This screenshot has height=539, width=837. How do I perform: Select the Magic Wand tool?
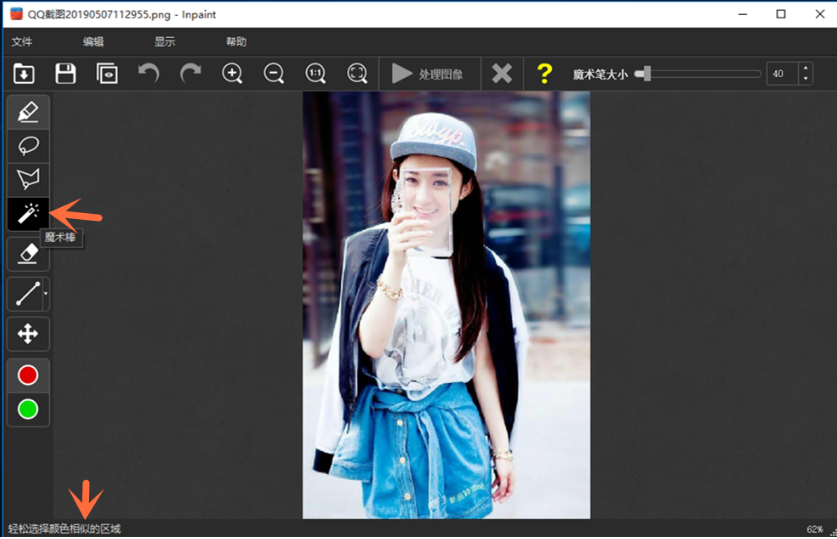click(x=28, y=213)
